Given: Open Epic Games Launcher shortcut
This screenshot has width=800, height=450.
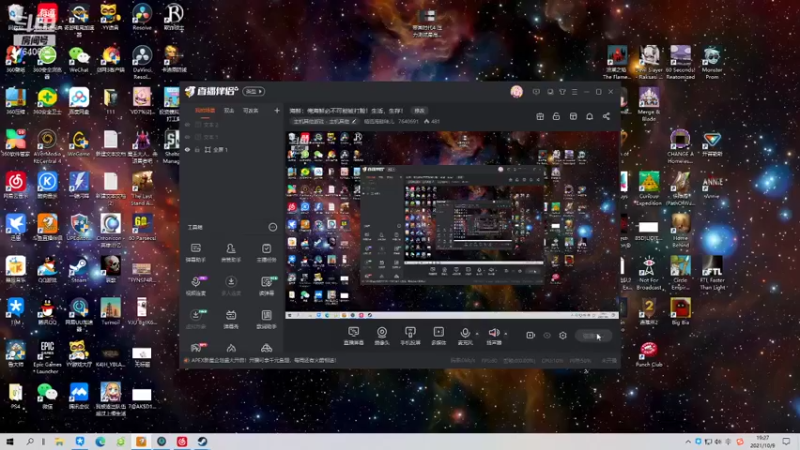Looking at the screenshot, I should [47, 357].
